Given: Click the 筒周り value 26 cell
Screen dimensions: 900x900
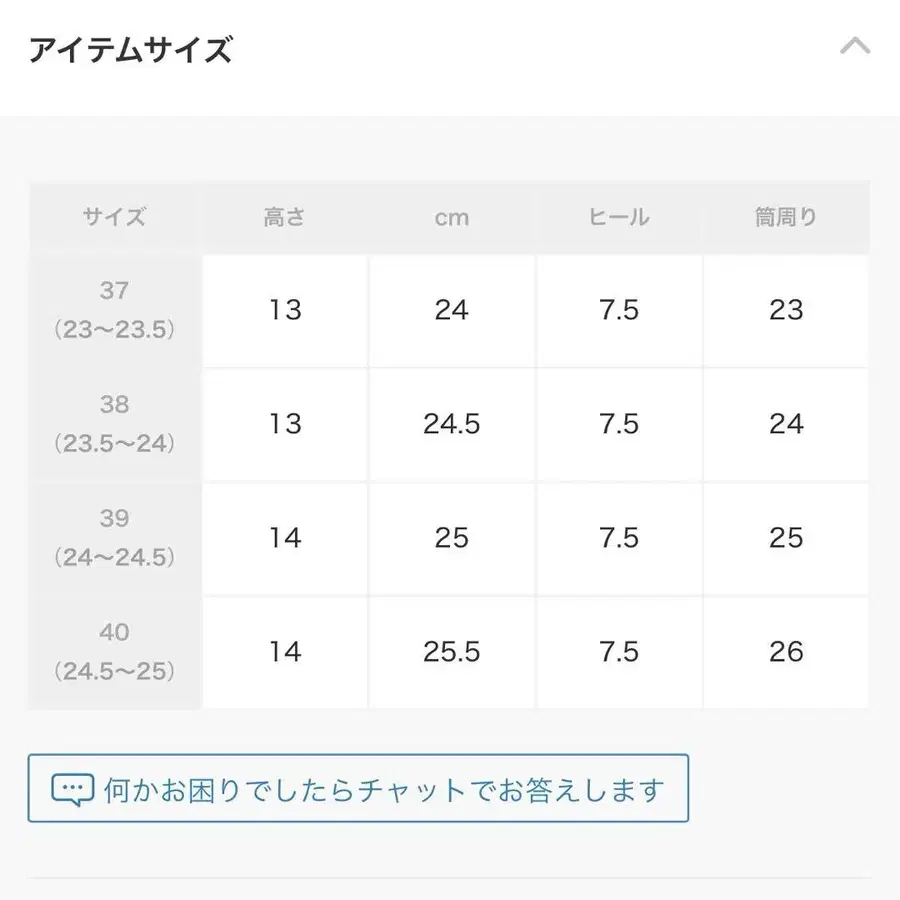Looking at the screenshot, I should point(786,652).
